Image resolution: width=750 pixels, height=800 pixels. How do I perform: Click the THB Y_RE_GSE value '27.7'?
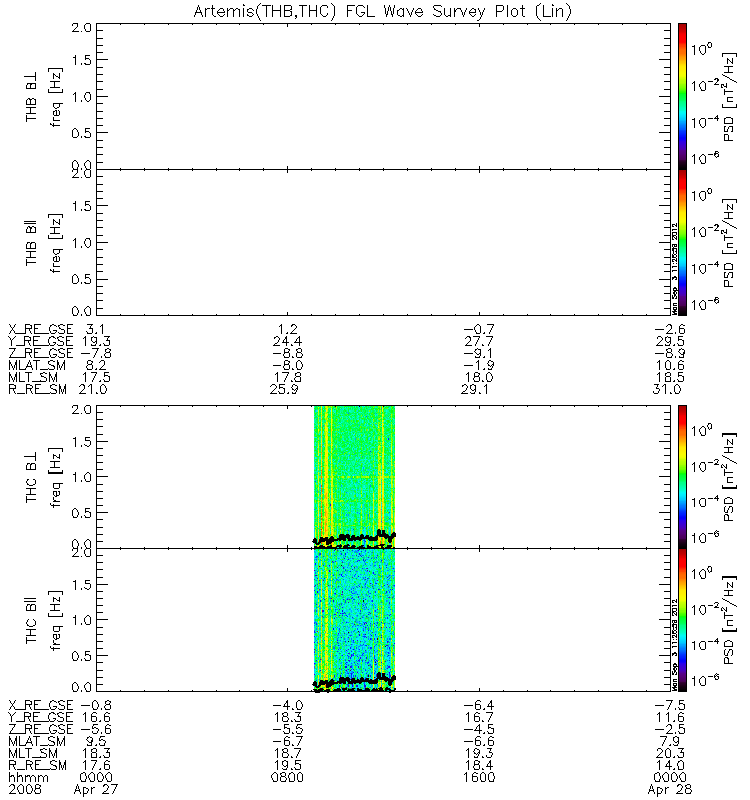(479, 341)
